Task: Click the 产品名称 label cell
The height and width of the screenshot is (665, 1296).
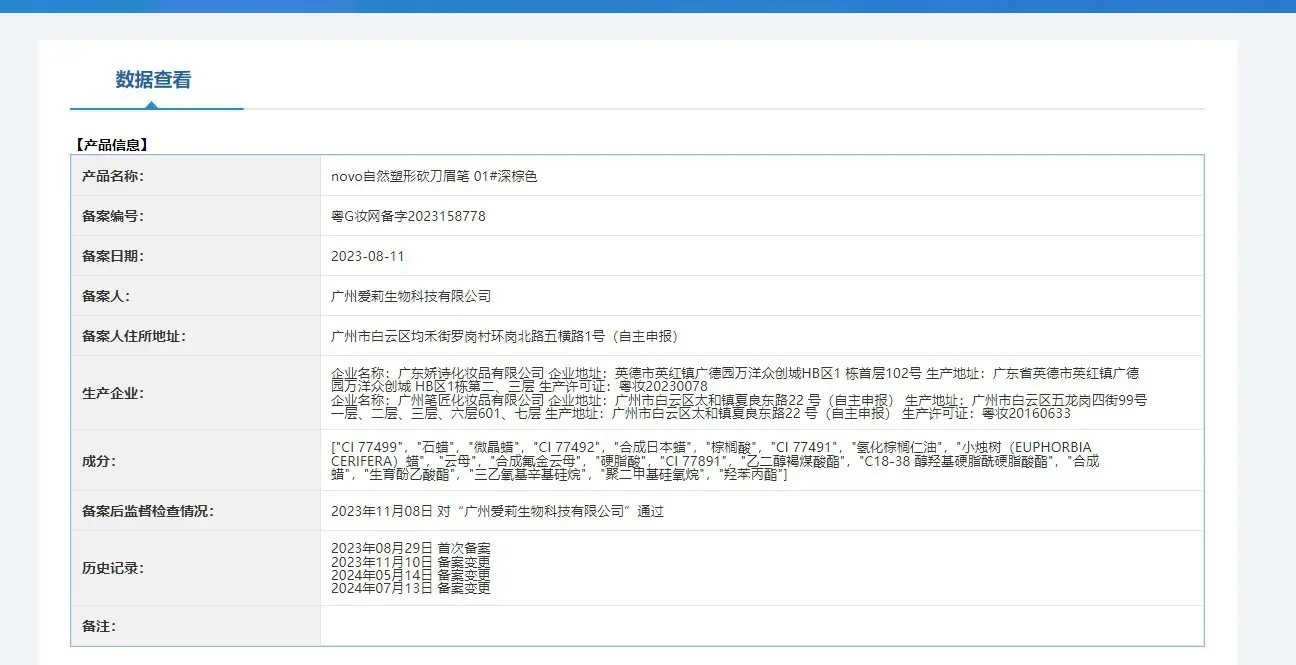Action: [196, 176]
